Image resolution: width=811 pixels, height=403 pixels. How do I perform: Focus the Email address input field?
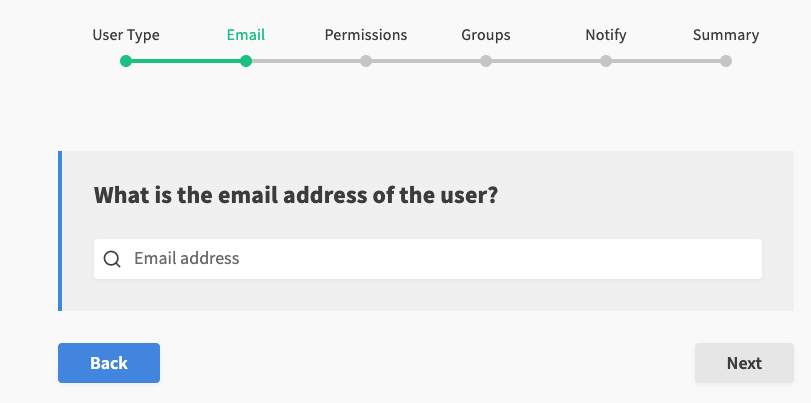click(x=440, y=259)
